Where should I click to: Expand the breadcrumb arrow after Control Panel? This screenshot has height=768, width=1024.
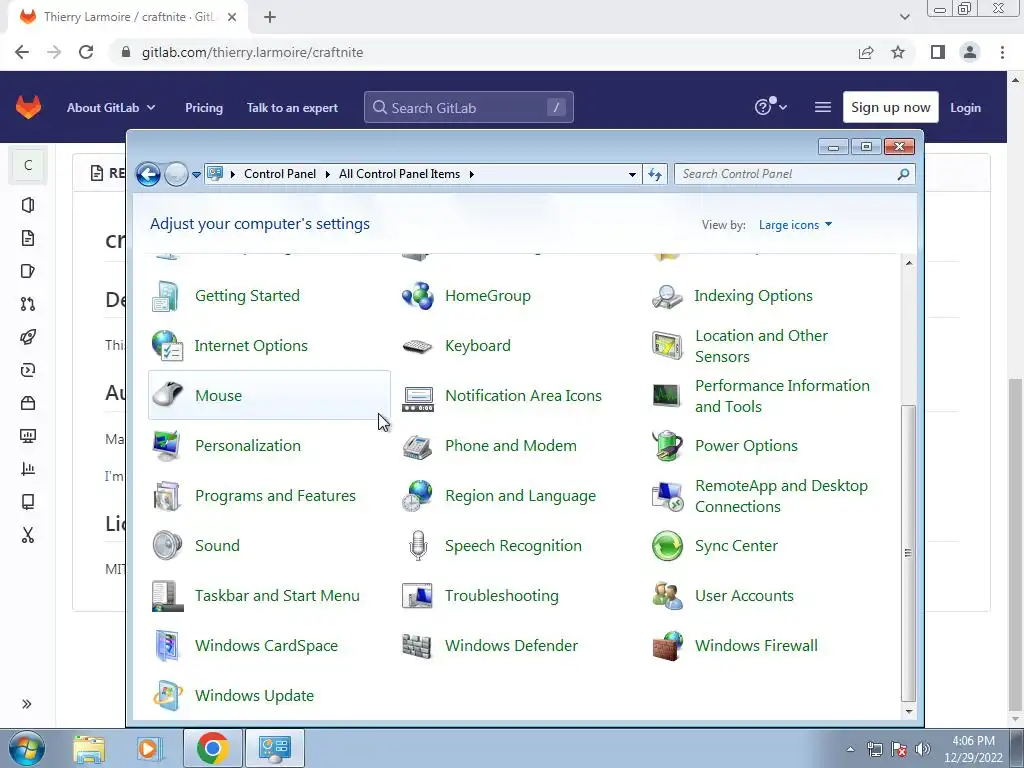(x=328, y=174)
